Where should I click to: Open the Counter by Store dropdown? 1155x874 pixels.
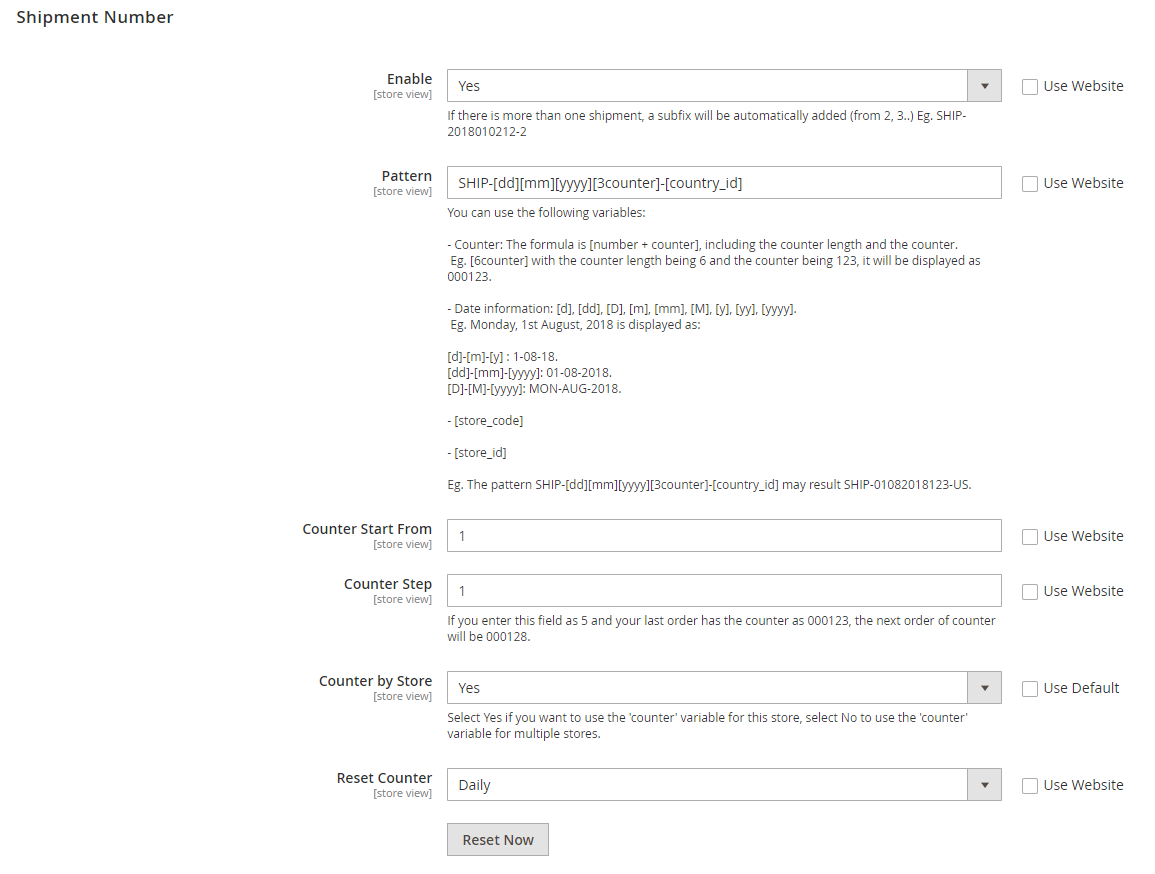point(723,688)
